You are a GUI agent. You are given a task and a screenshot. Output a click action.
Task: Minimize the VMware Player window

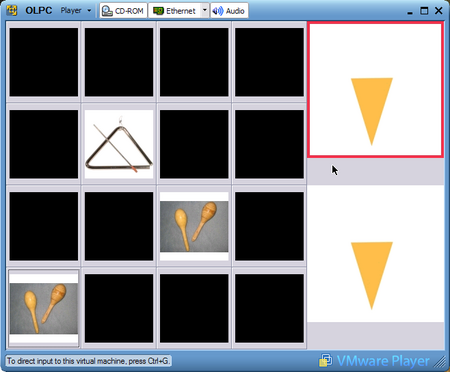coord(410,11)
